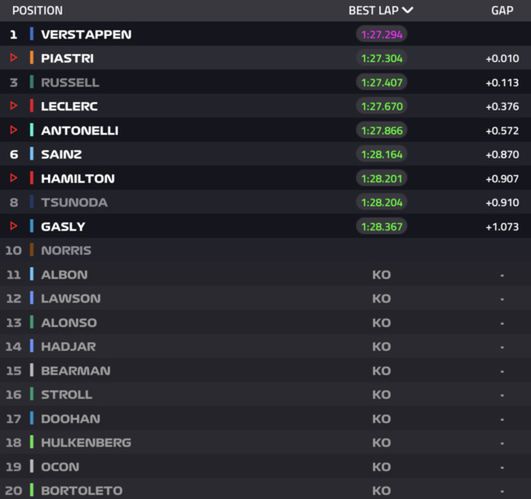The image size is (531, 499).
Task: Click the red arrow icon beside Gasly
Action: (14, 226)
